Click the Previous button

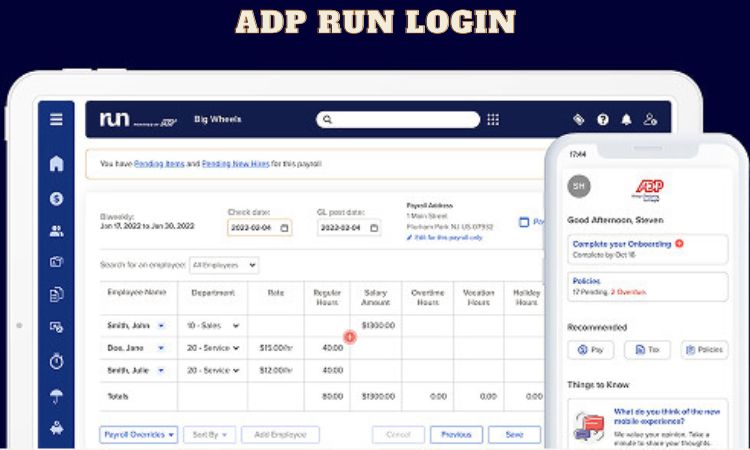(x=456, y=435)
